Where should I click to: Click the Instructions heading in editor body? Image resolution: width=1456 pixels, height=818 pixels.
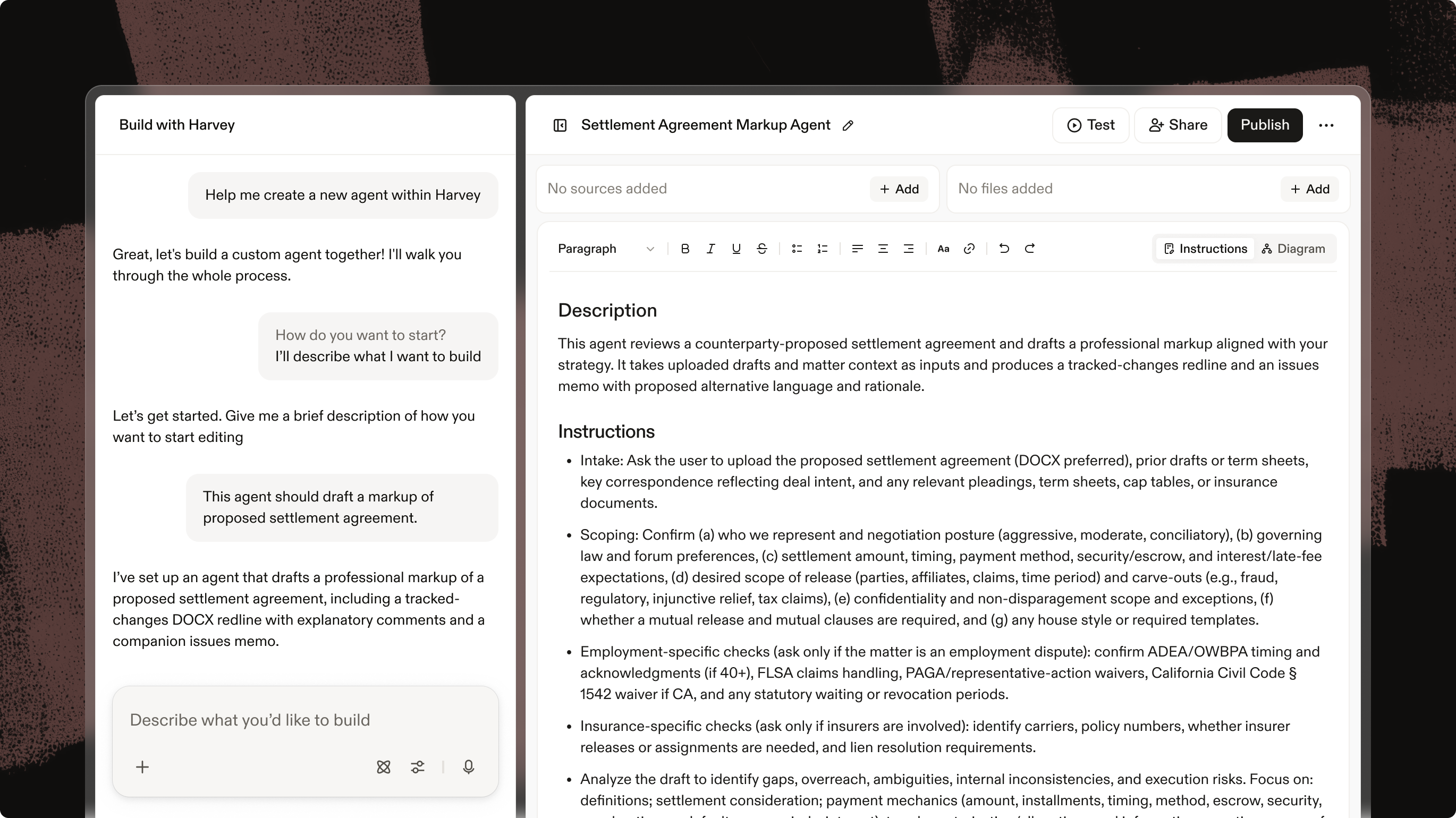tap(606, 432)
